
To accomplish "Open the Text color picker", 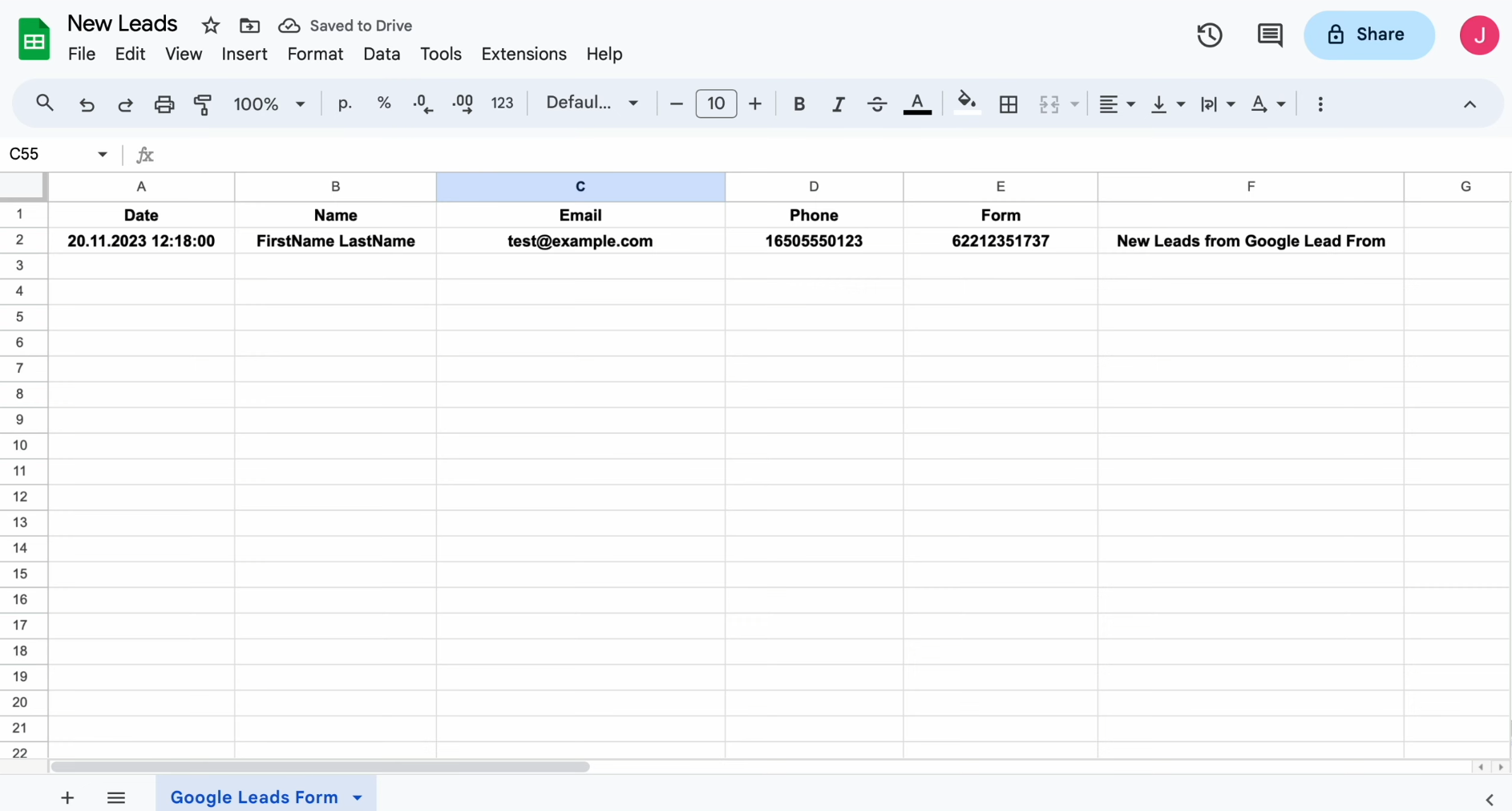I will coord(917,103).
